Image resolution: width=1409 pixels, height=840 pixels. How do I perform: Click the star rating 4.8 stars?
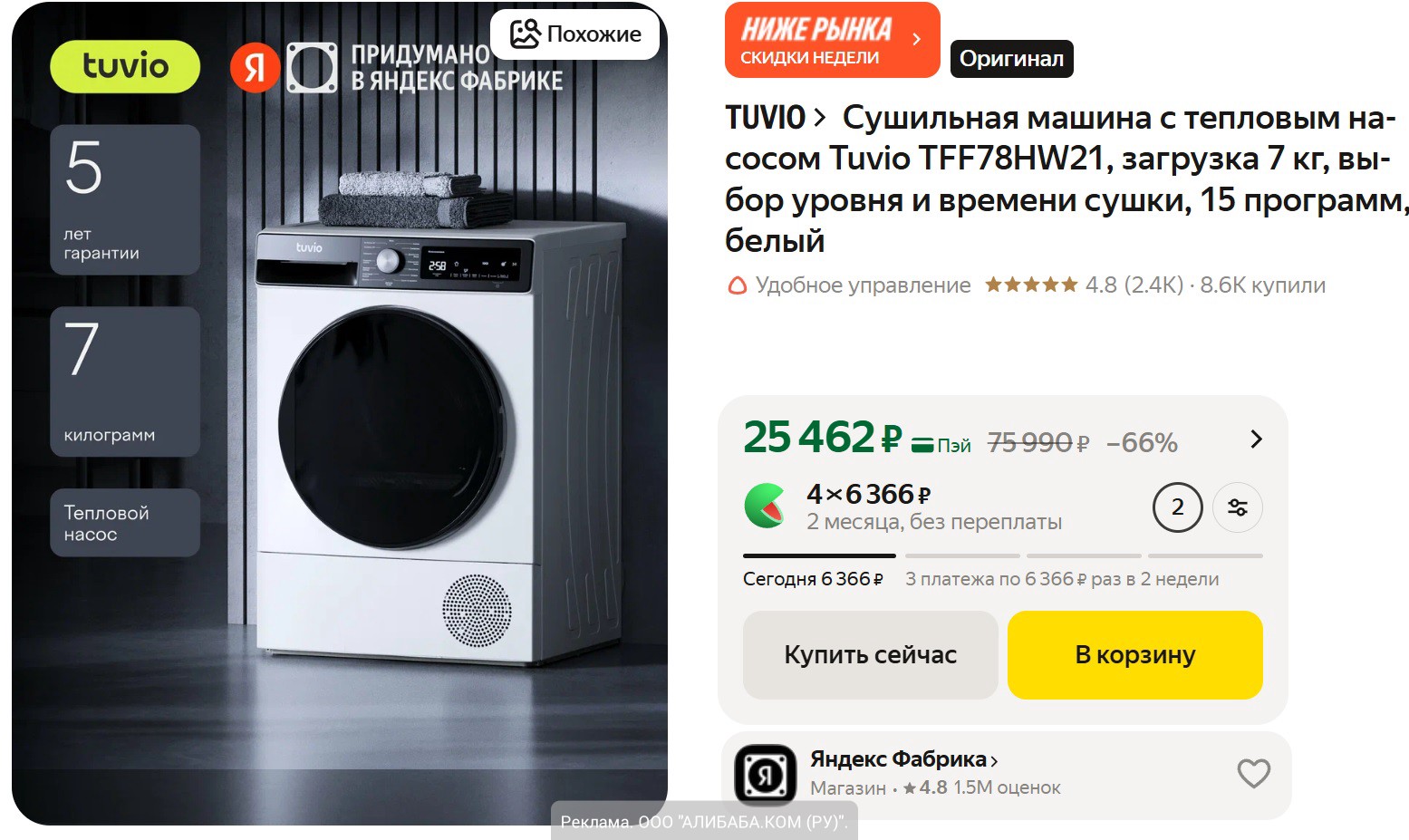point(1031,285)
